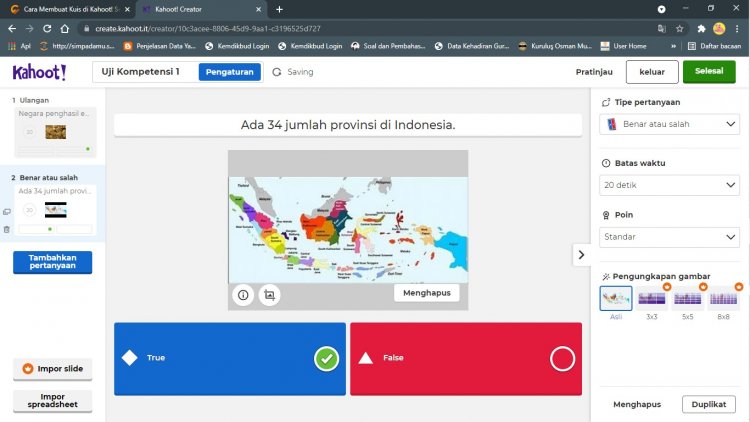Click Tambahkan pertanyaan button
750x422 pixels.
tap(52, 262)
